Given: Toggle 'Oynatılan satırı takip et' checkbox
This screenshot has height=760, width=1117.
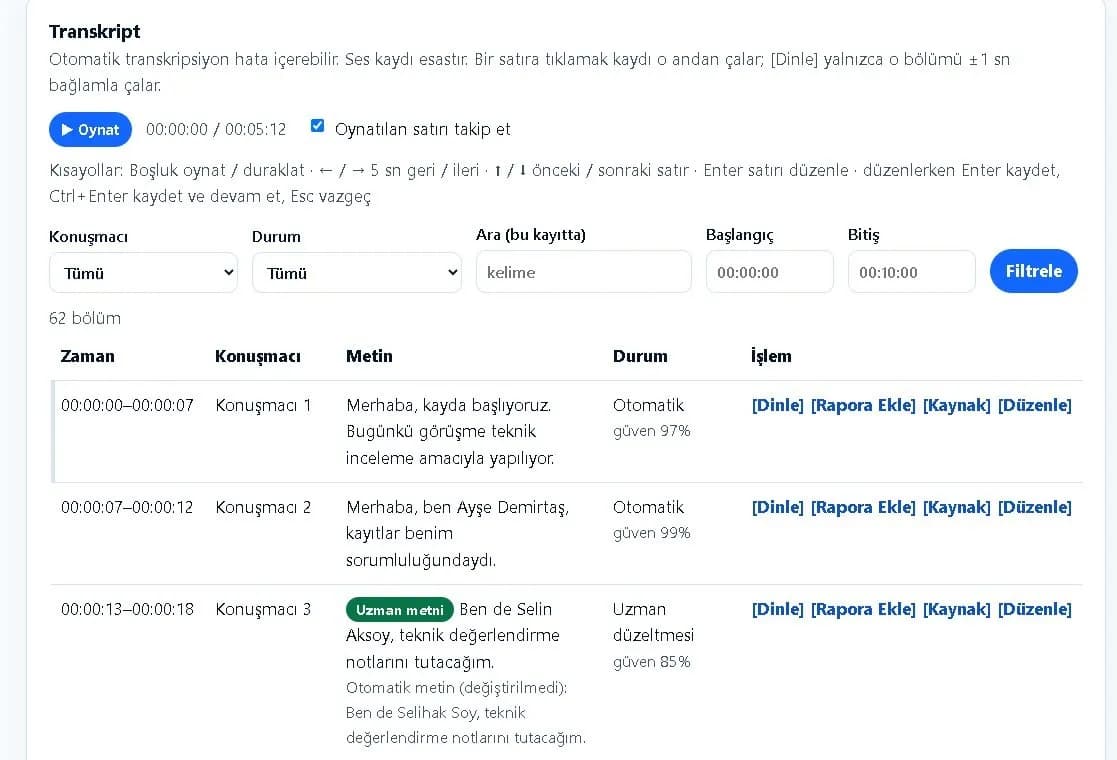Looking at the screenshot, I should click(x=318, y=126).
